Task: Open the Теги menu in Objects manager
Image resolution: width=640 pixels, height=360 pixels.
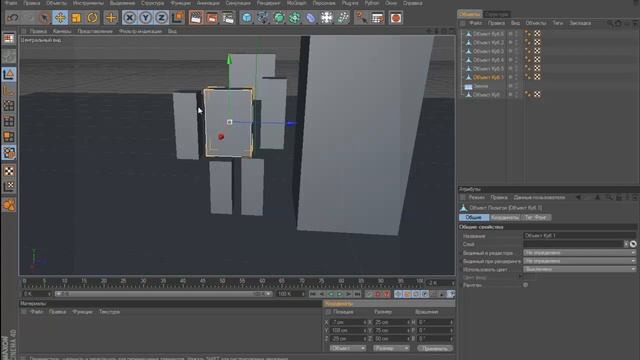Action: (x=558, y=23)
